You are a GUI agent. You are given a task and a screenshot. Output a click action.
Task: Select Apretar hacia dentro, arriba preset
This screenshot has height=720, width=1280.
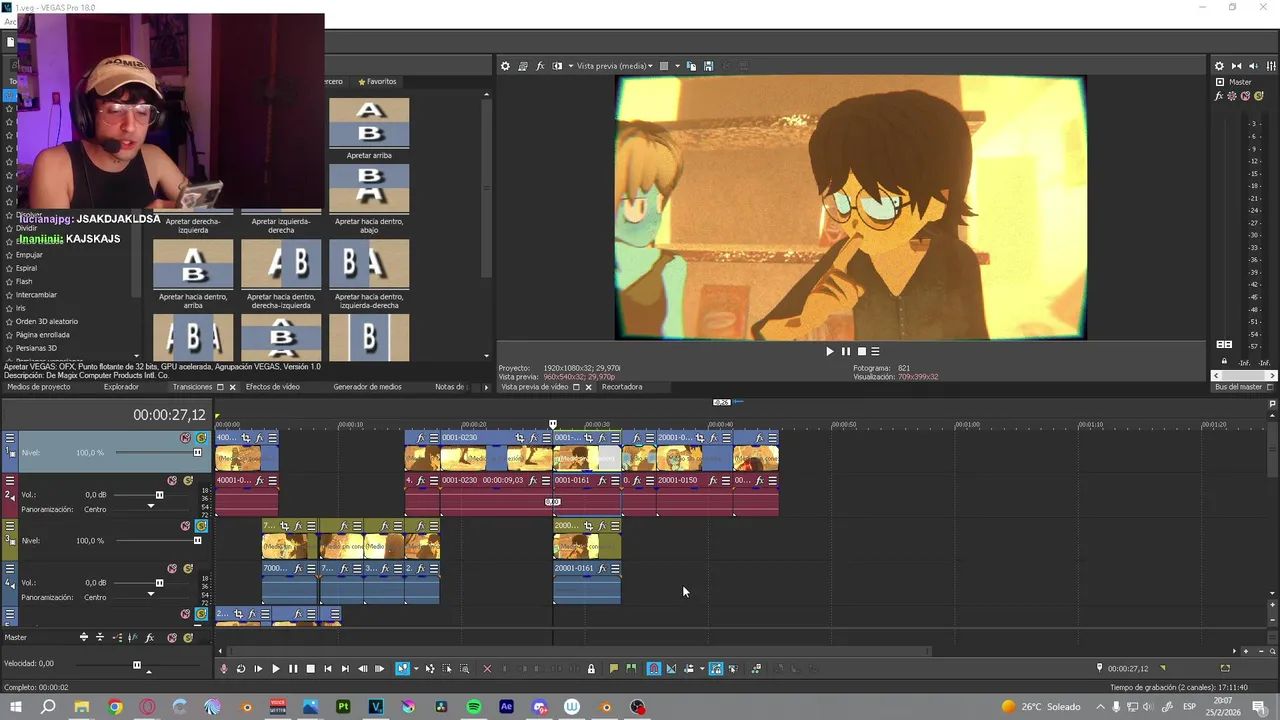[193, 274]
